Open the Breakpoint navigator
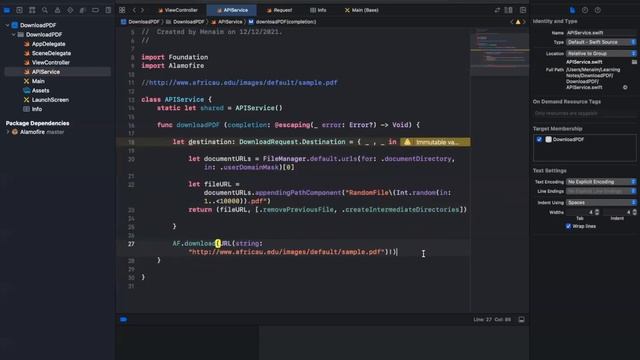This screenshot has height=360, width=640. [95, 10]
